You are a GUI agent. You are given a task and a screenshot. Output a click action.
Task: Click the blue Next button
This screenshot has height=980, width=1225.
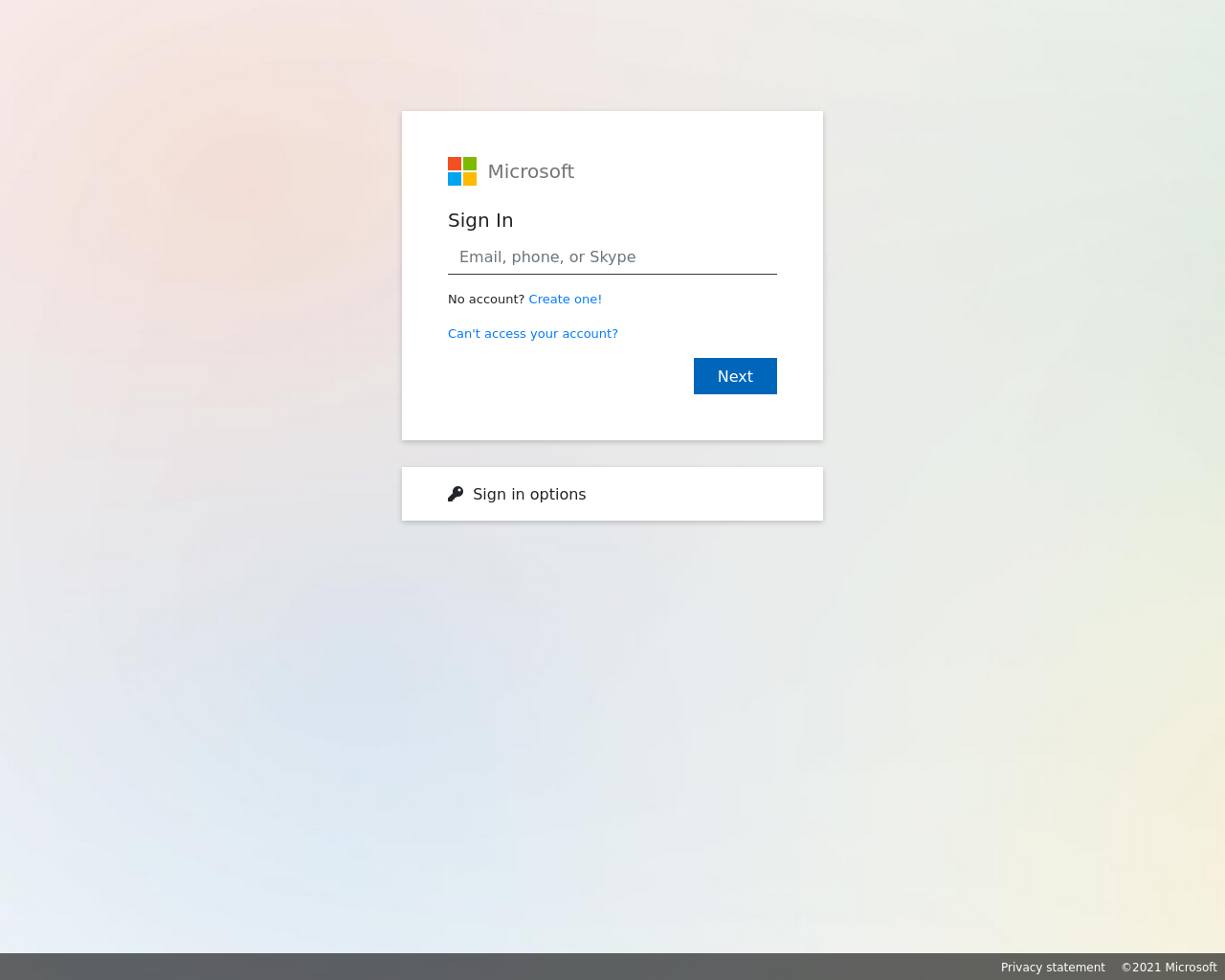click(735, 376)
